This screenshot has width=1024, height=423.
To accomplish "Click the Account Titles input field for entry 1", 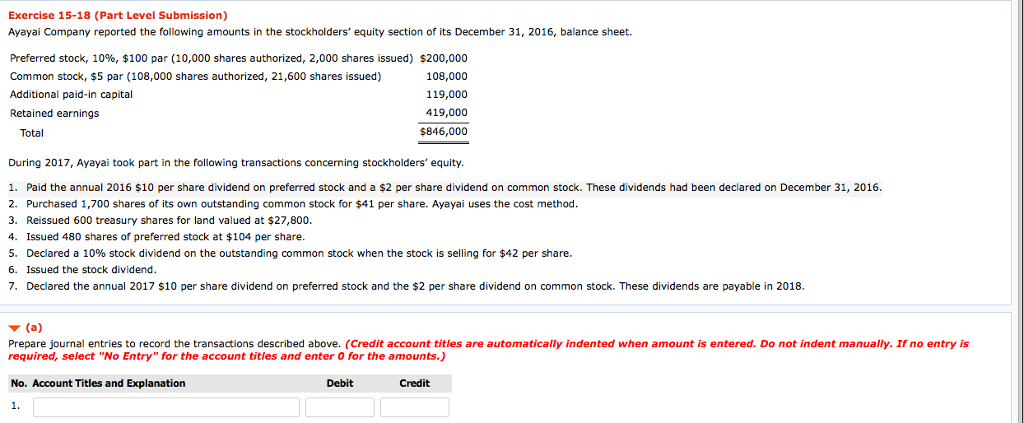I will pyautogui.click(x=166, y=407).
